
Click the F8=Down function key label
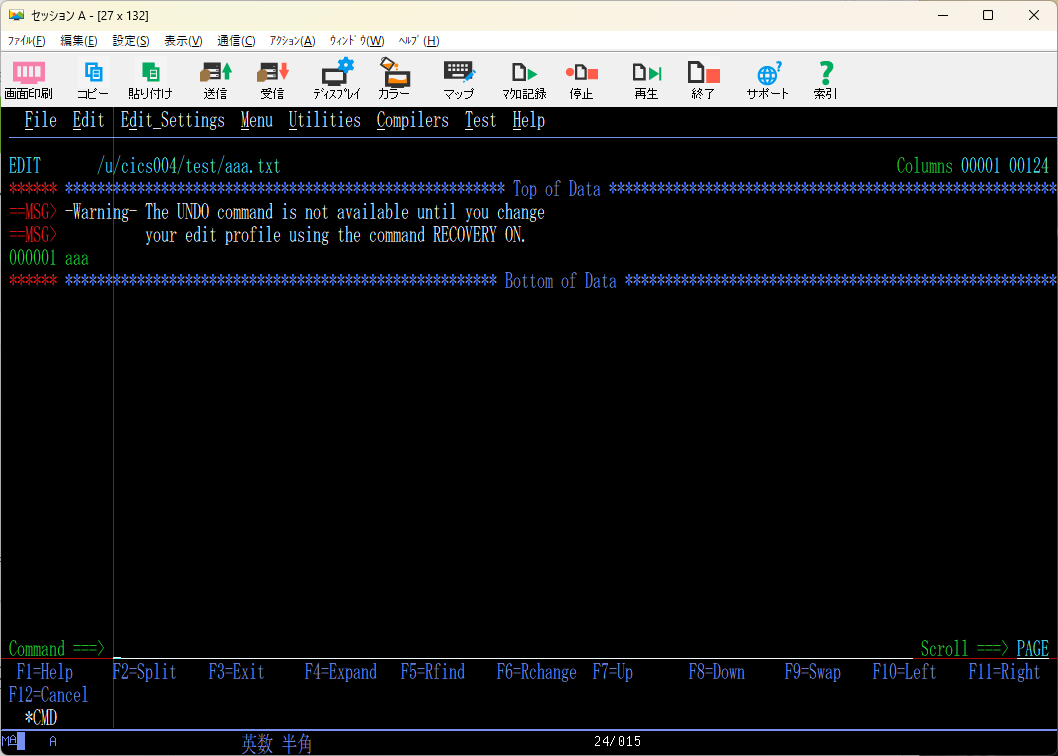click(717, 672)
